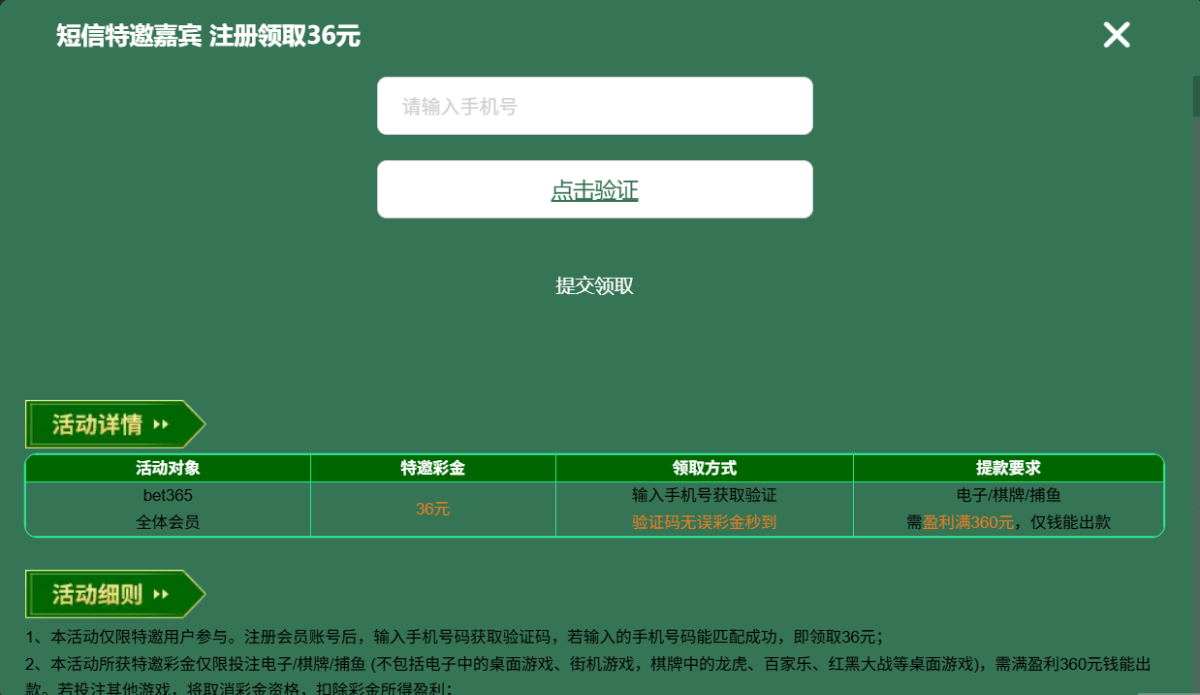Click the 短信特邀嘉宾 注册领取36元 title

point(208,36)
